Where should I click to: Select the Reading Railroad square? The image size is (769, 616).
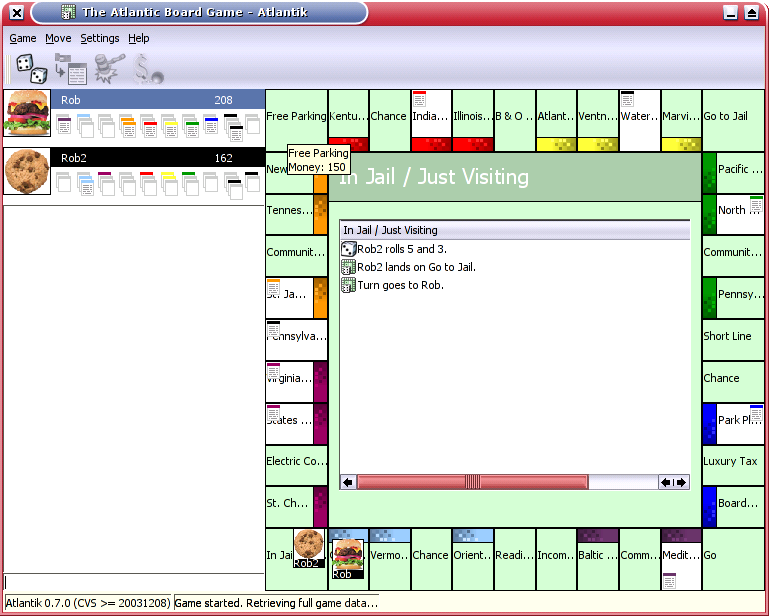click(x=514, y=559)
